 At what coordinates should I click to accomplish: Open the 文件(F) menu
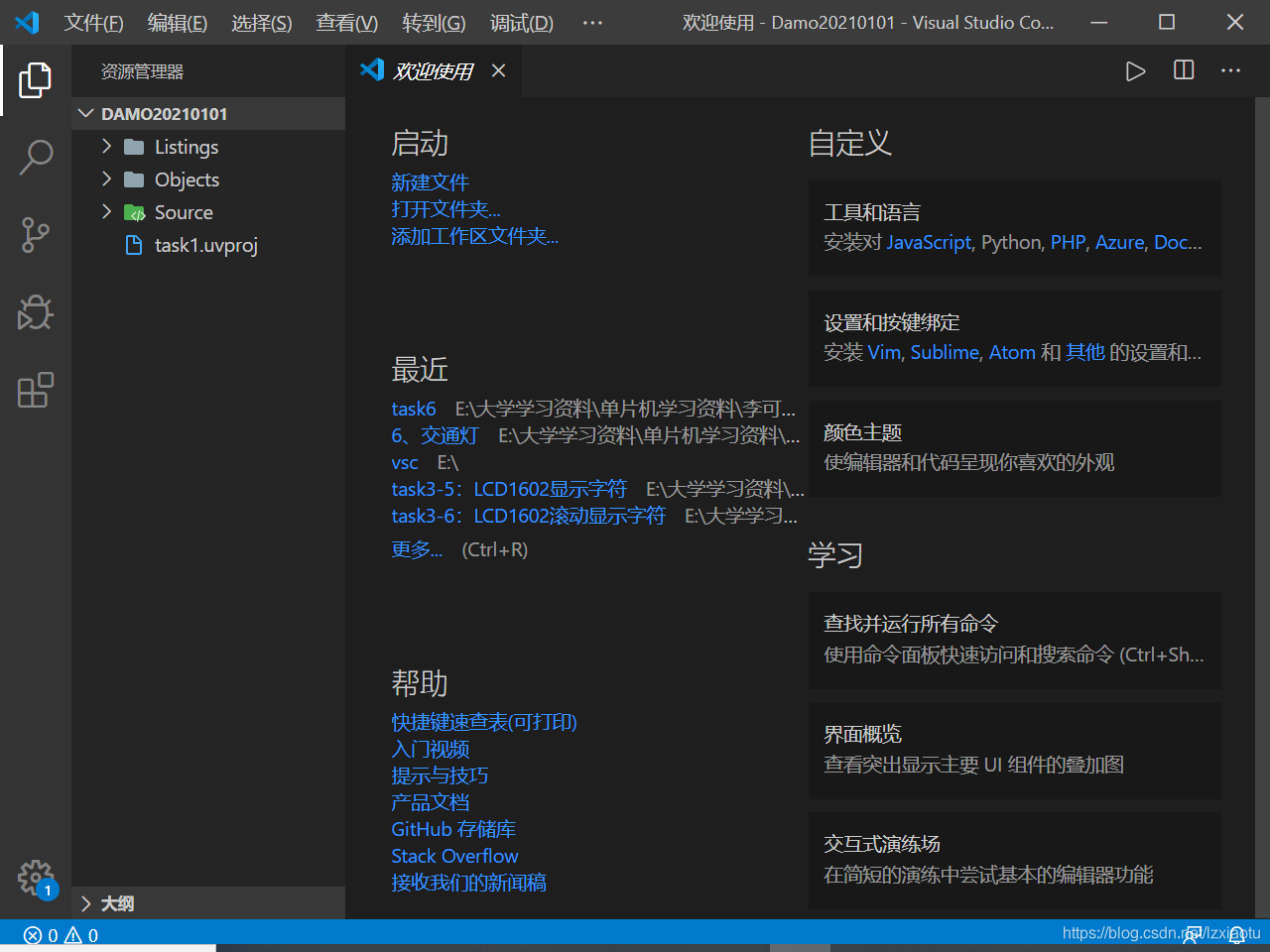[x=94, y=23]
